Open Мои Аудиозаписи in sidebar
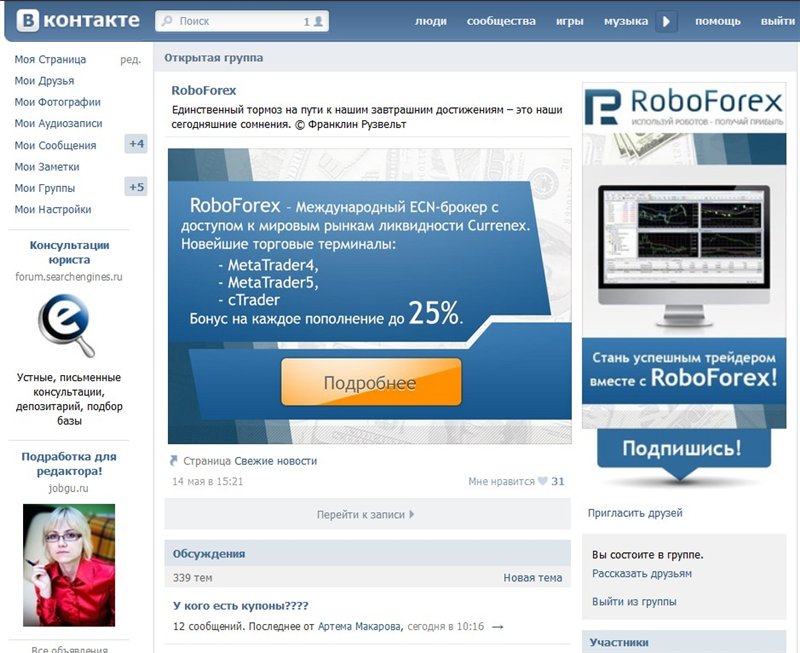Viewport: 800px width, 653px height. pos(58,123)
